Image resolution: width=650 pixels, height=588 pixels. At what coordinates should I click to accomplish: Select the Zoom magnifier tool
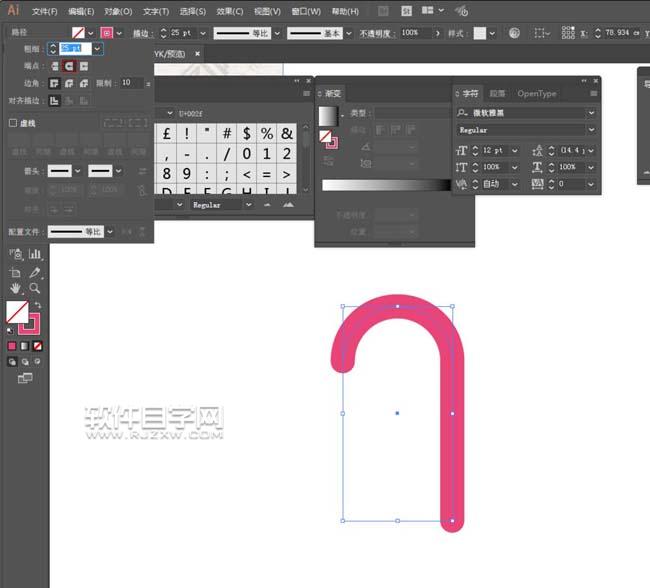[35, 288]
